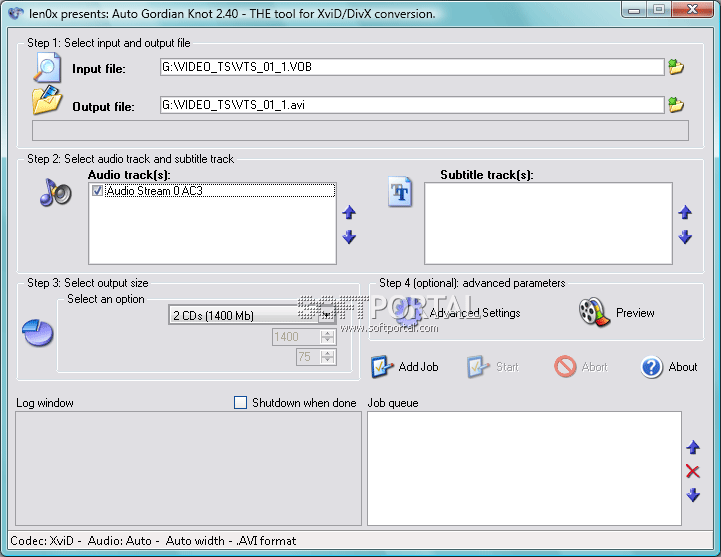Browse for output file folder icon
The height and width of the screenshot is (557, 721).
[676, 105]
